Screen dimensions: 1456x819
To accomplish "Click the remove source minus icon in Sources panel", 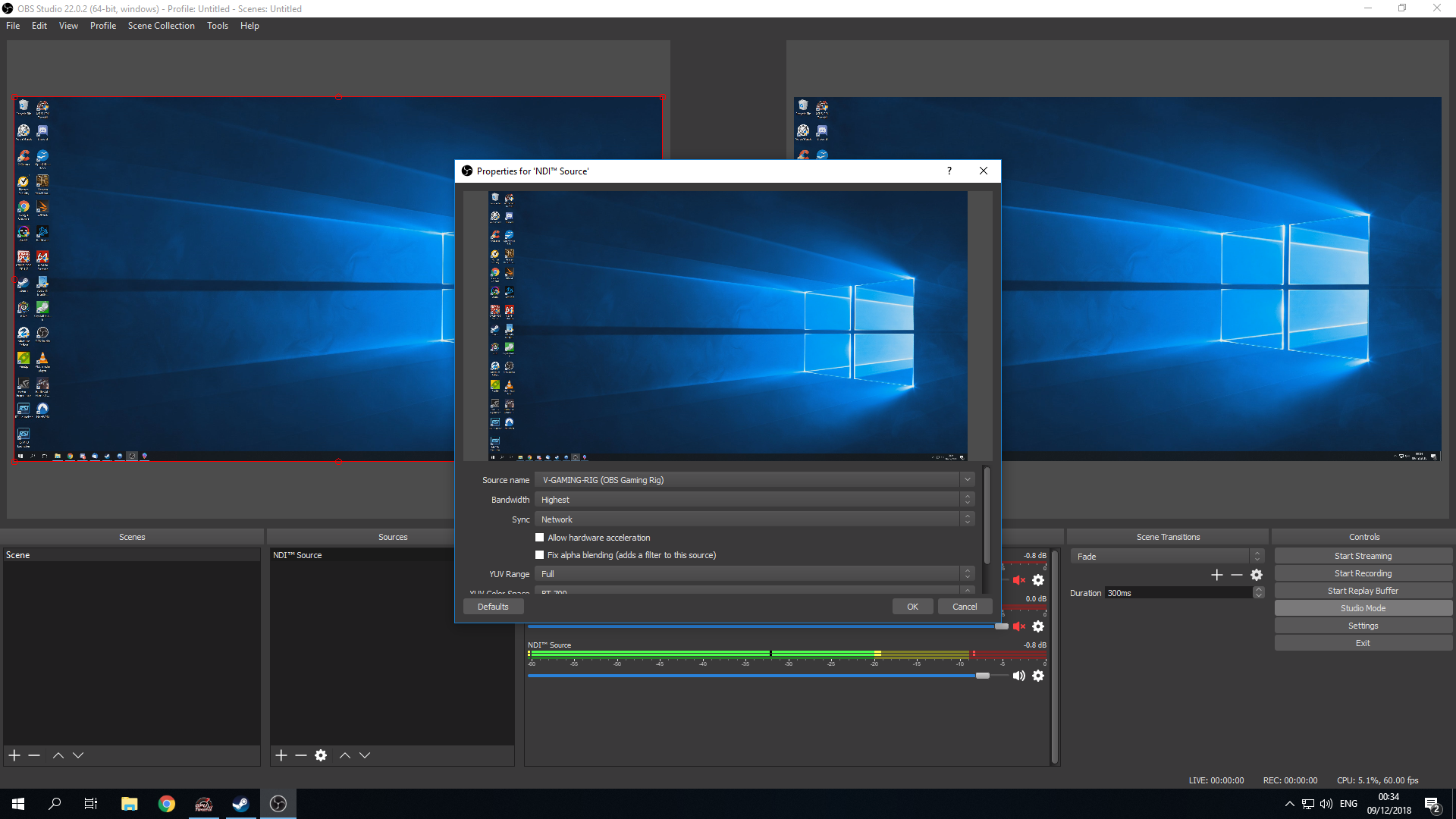I will pos(300,755).
